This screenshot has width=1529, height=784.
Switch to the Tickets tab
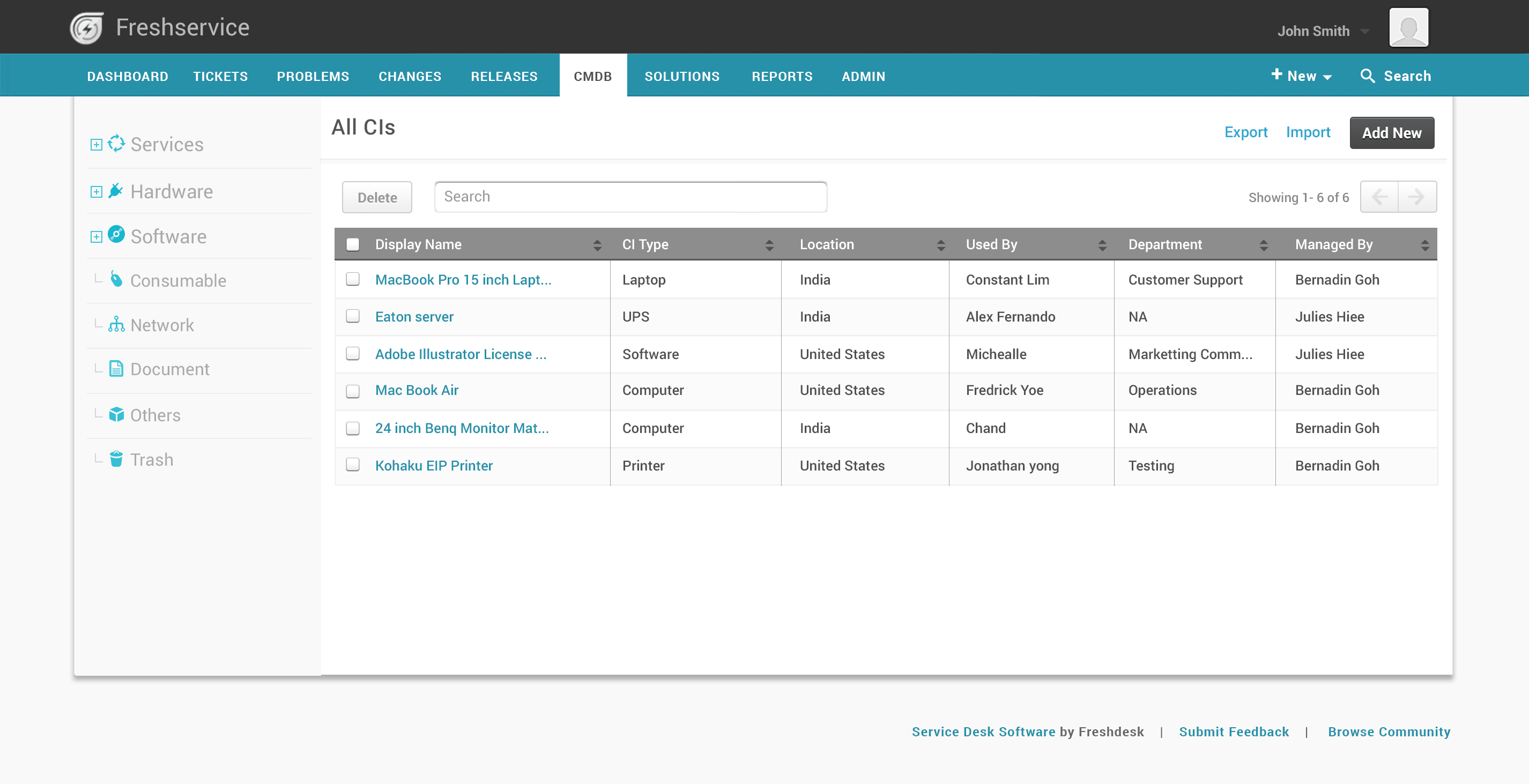(x=220, y=77)
